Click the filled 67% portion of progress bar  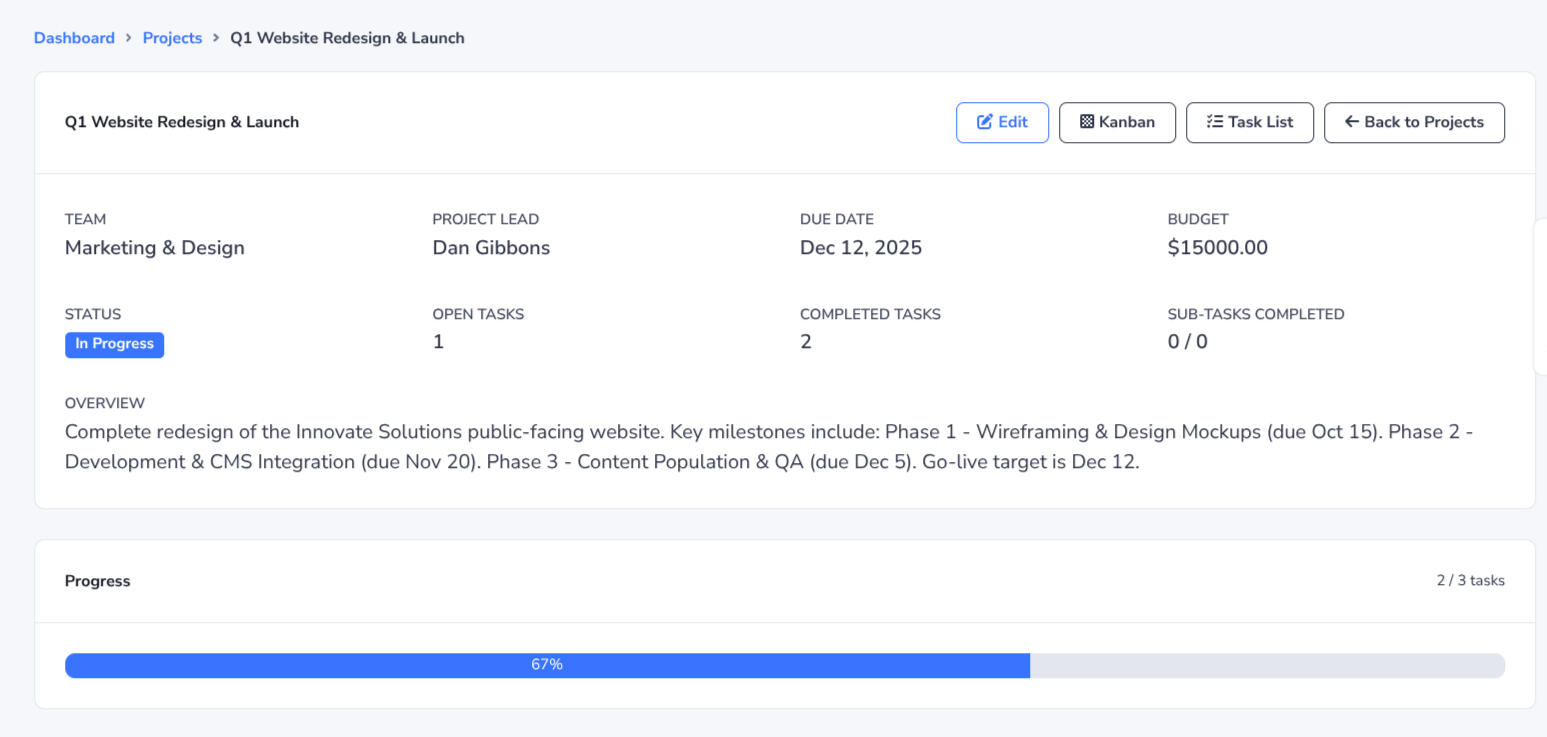[x=547, y=665]
